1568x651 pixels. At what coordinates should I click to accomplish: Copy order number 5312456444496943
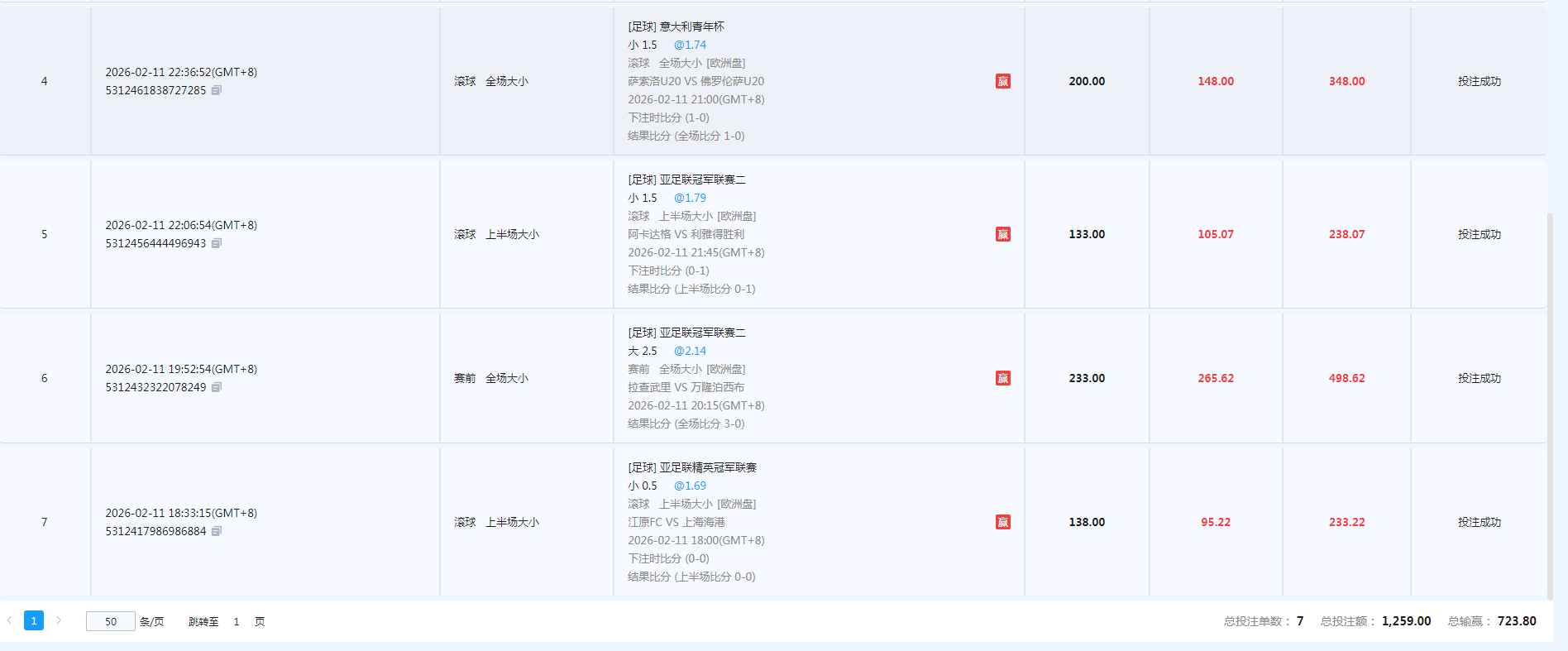(216, 243)
